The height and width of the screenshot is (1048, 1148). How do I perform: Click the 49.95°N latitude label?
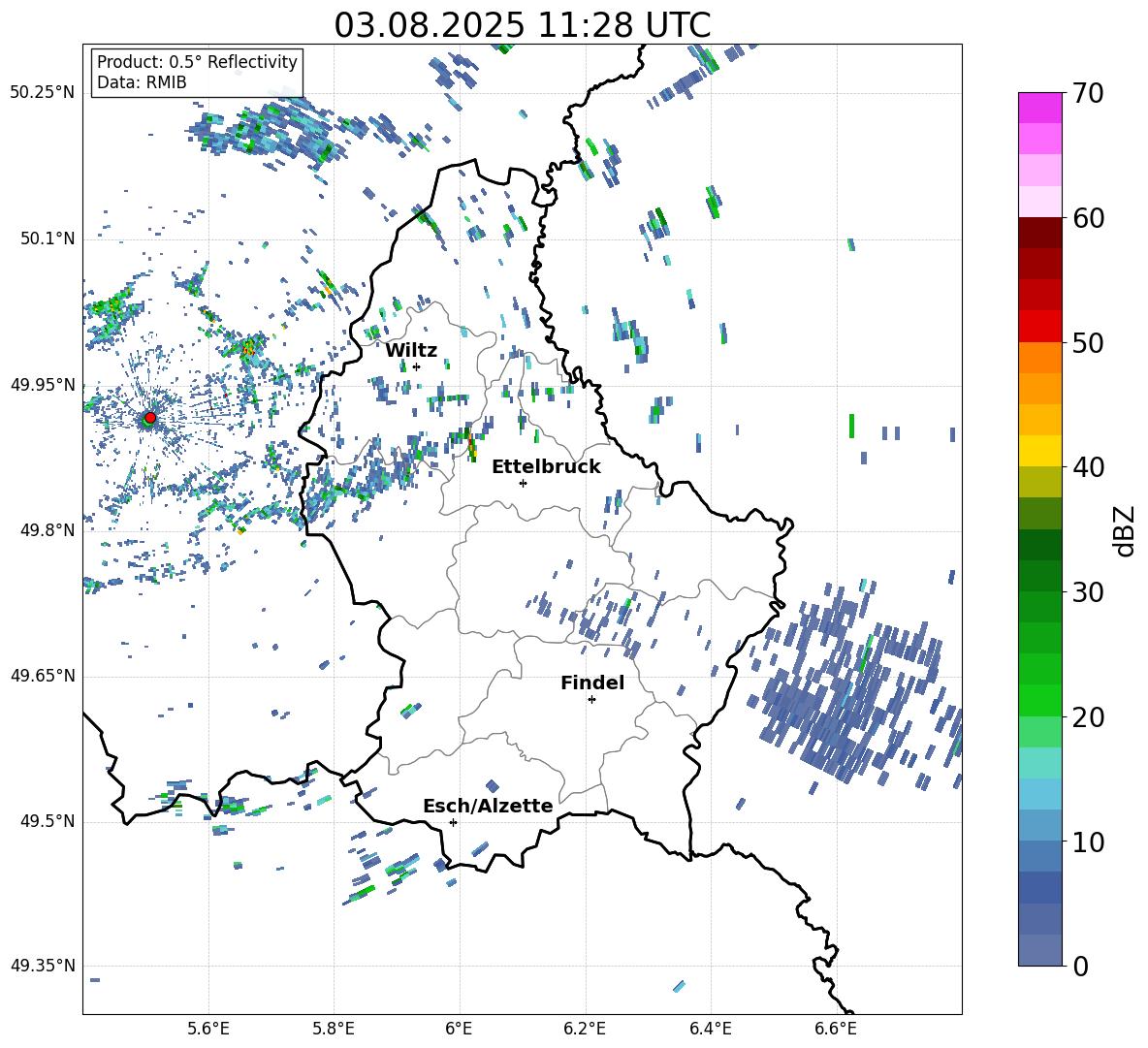pyautogui.click(x=43, y=385)
